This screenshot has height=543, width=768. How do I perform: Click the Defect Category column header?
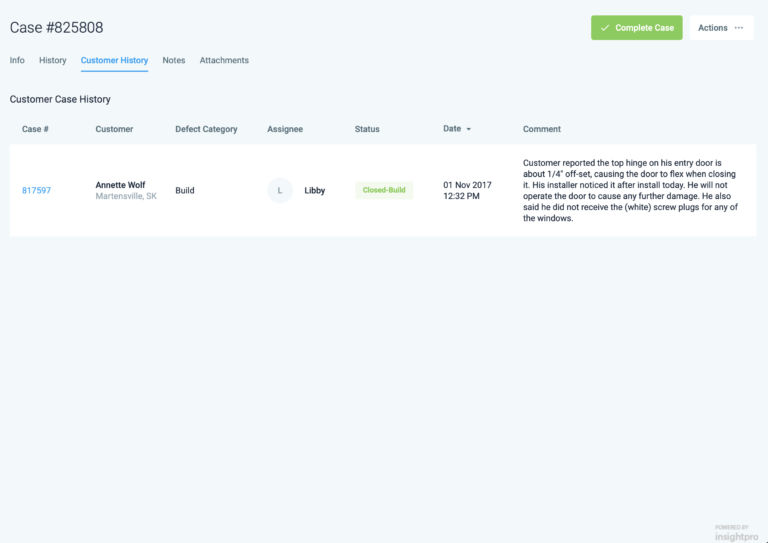(x=206, y=129)
